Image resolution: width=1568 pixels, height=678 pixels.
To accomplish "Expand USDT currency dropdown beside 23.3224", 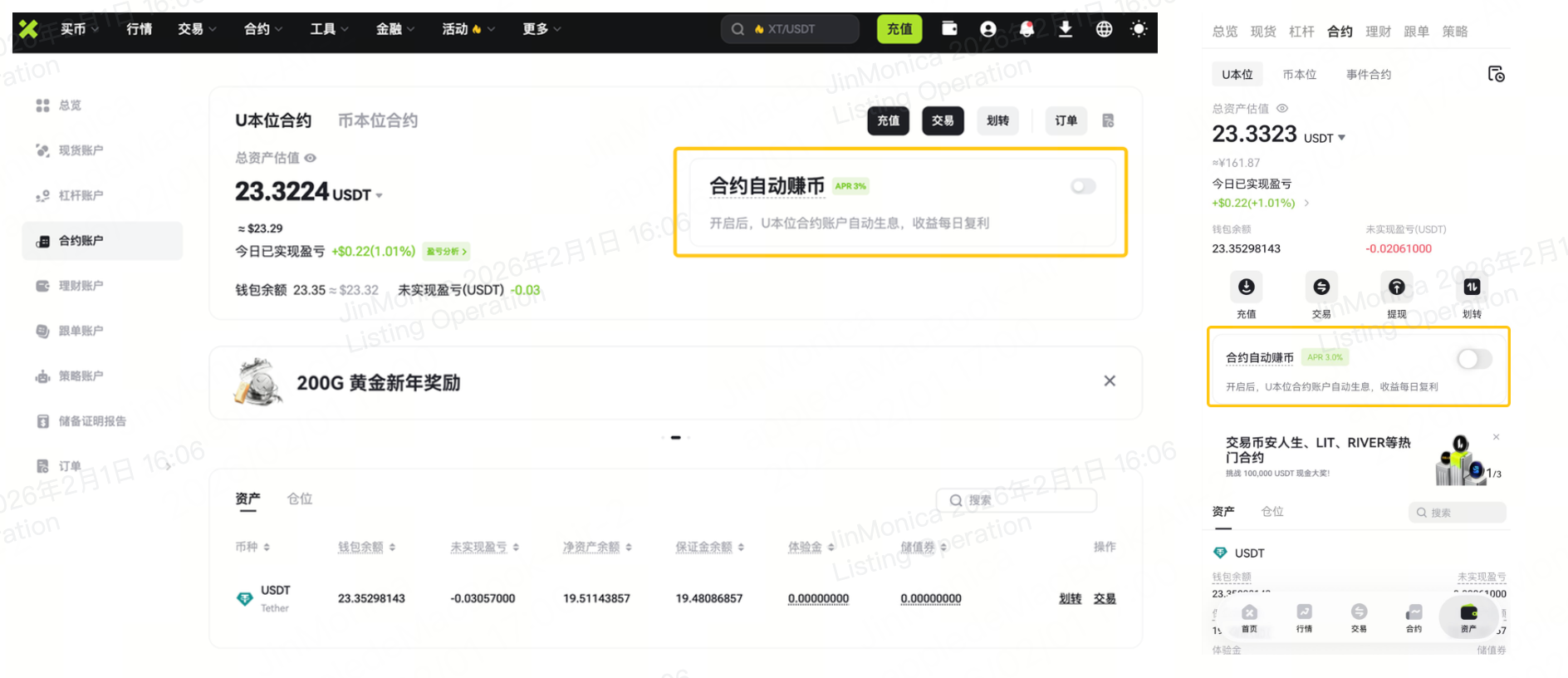I will tap(379, 195).
